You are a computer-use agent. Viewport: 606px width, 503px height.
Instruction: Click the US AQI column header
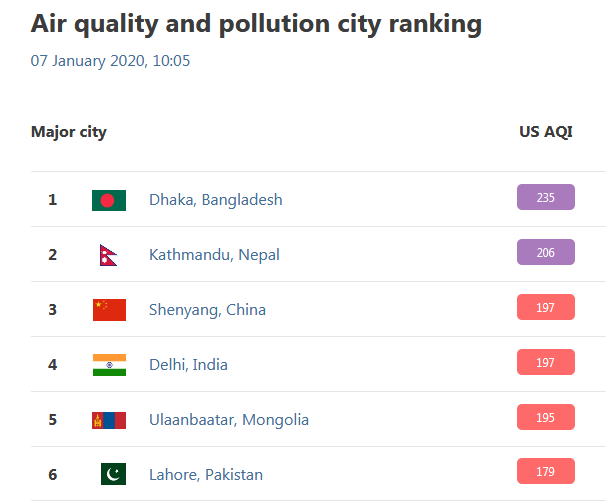[x=546, y=132]
